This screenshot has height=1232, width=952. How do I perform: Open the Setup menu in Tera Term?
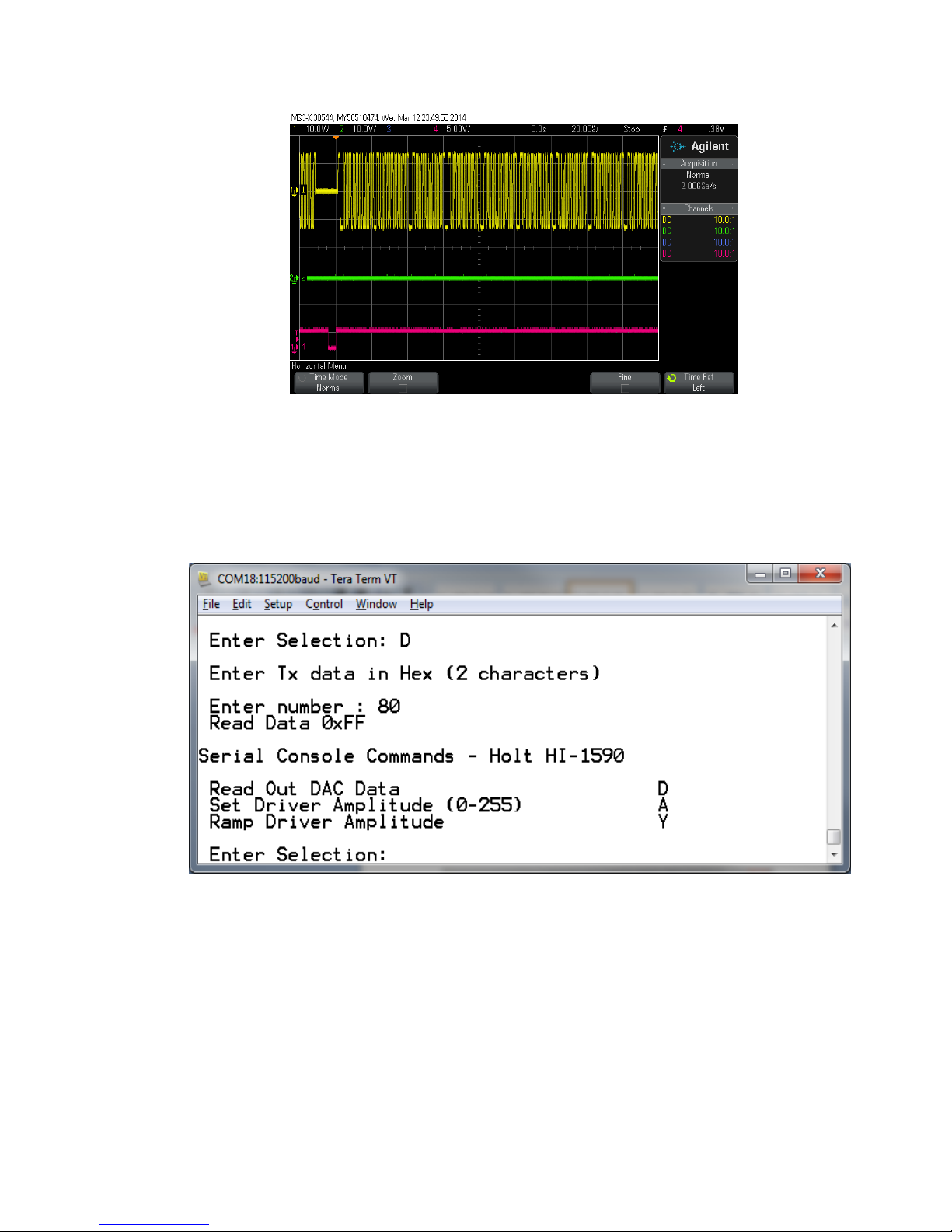(x=278, y=604)
